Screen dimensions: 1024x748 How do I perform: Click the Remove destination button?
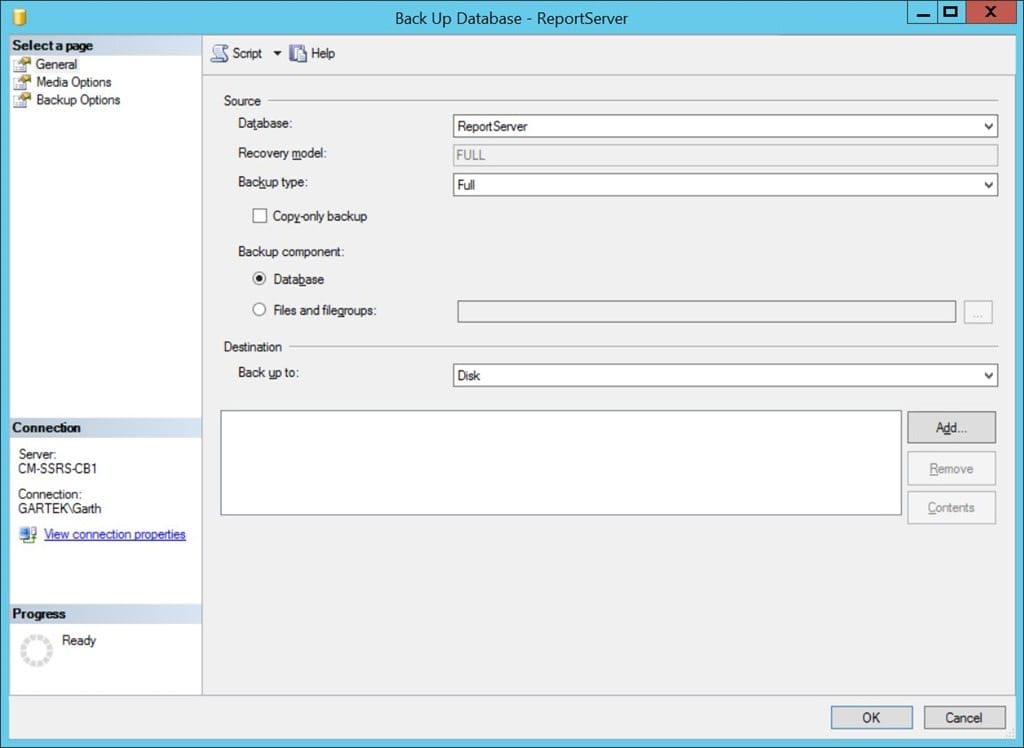point(952,468)
